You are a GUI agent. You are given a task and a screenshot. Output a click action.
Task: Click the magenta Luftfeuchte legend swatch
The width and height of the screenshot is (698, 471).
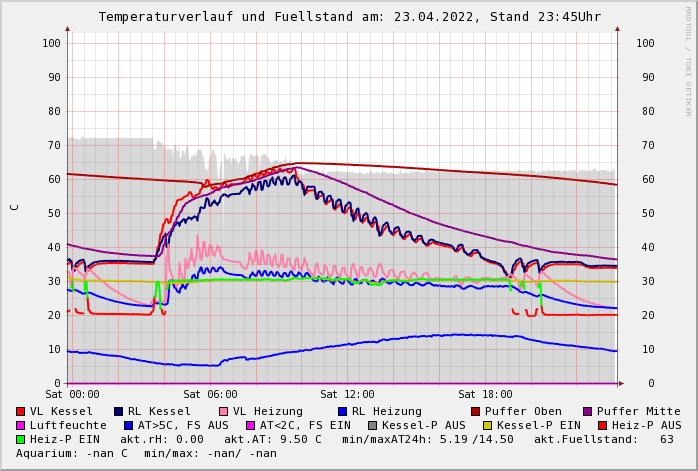pos(21,426)
